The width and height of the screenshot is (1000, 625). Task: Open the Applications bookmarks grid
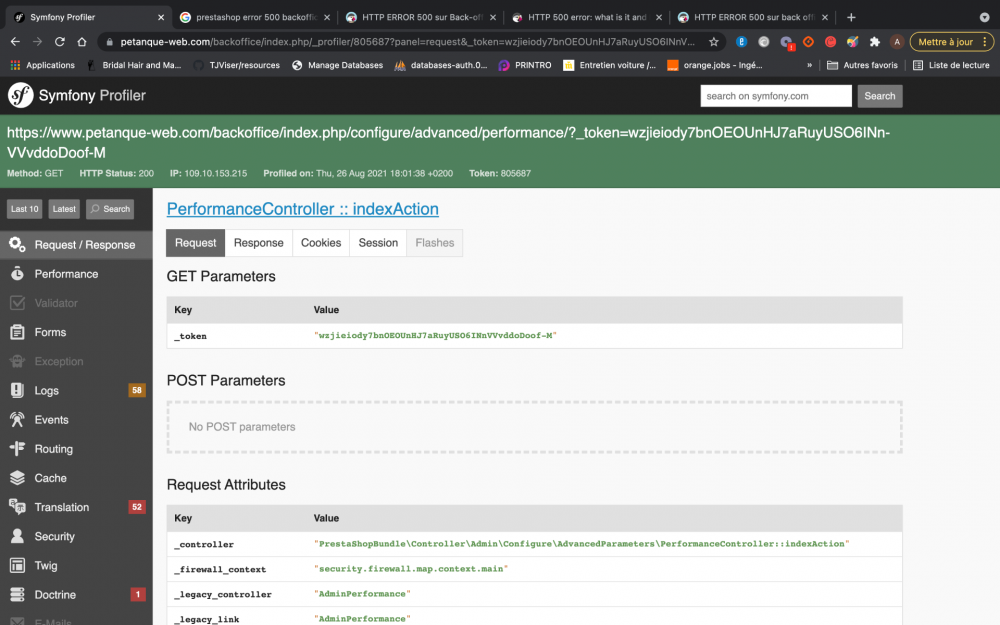click(x=43, y=65)
